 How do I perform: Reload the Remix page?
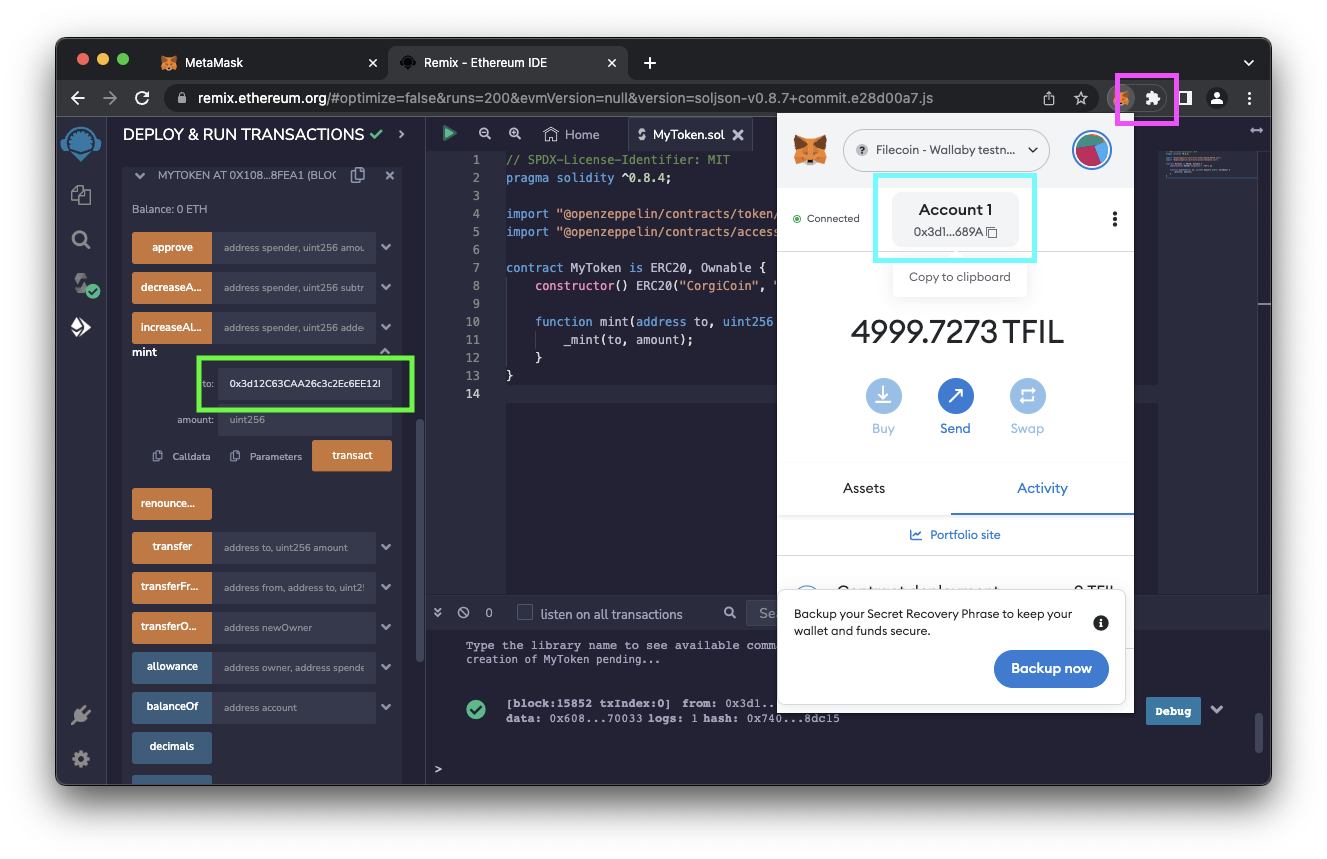[142, 98]
